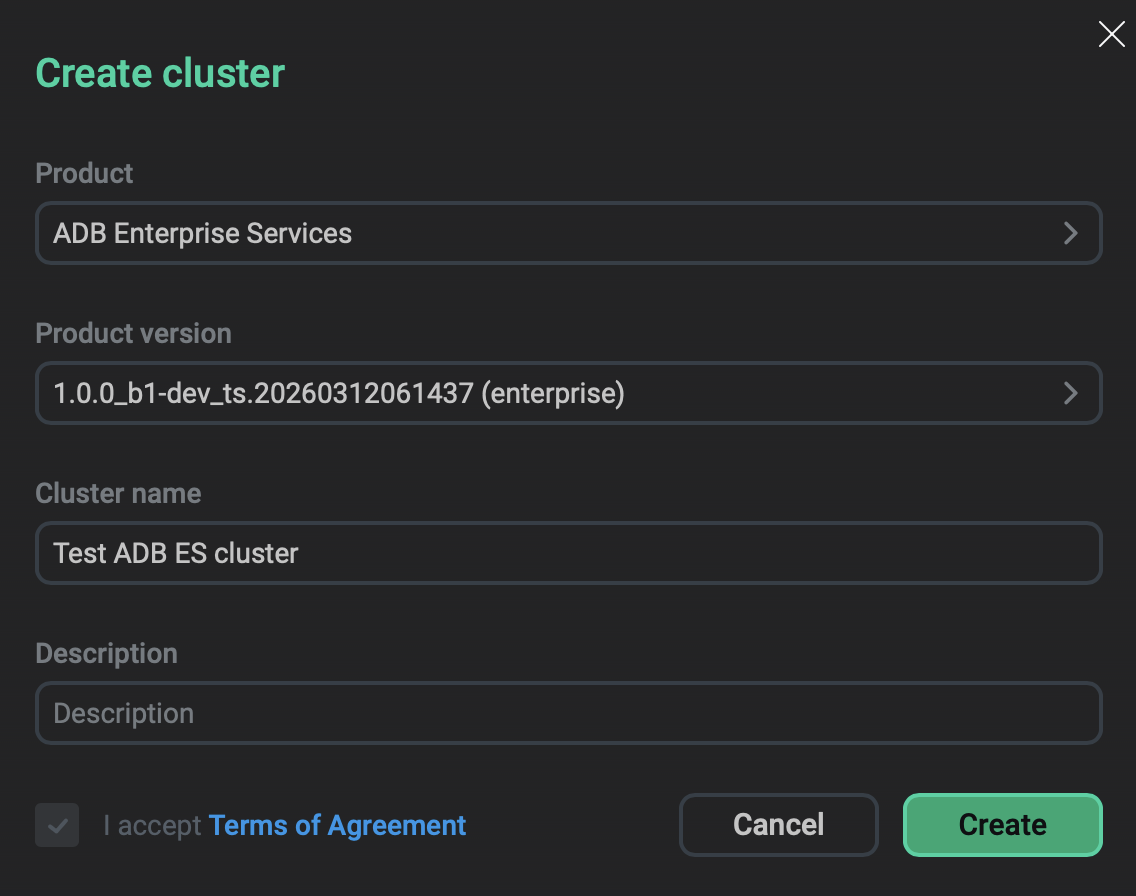This screenshot has height=896, width=1136.
Task: Uncheck the Terms of Agreement acceptance box
Action: pyautogui.click(x=56, y=825)
